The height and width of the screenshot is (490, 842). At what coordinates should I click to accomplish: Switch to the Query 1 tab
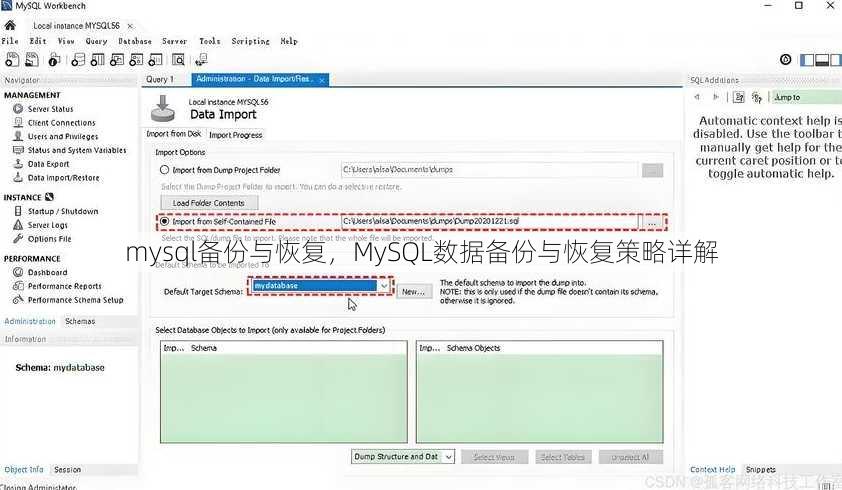(160, 80)
